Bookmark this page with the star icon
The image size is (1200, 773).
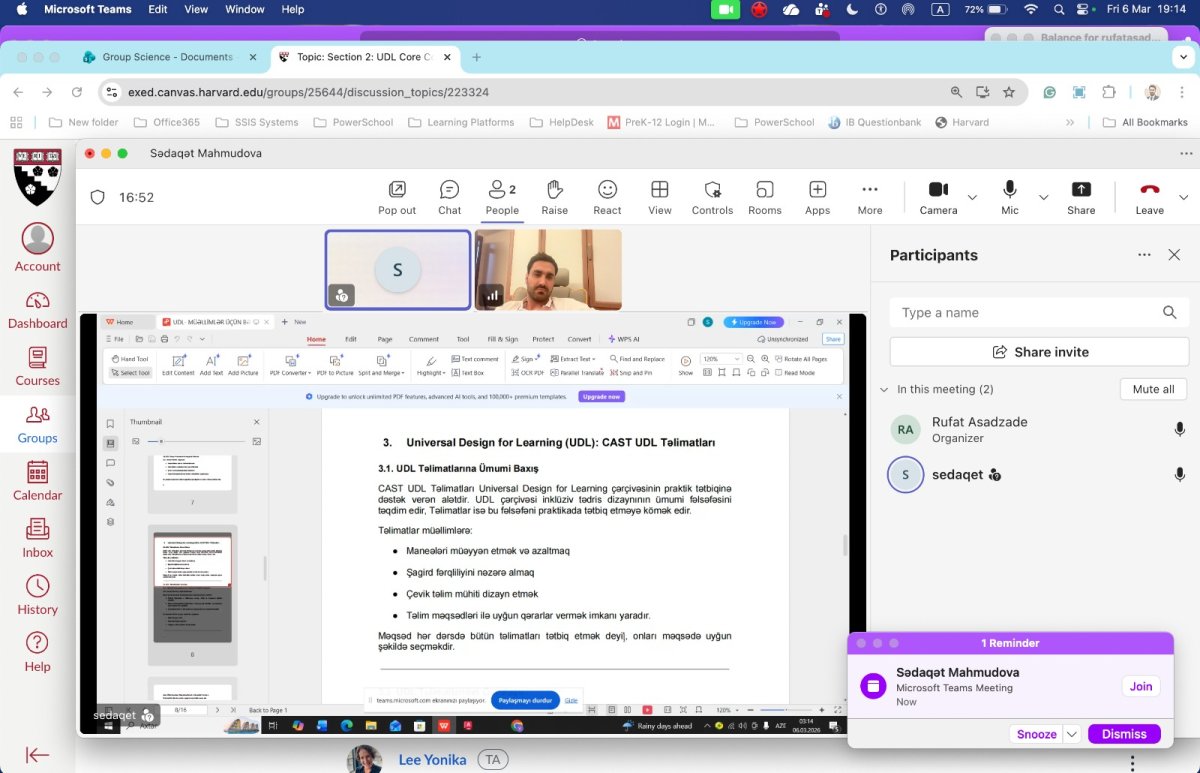tap(1009, 92)
